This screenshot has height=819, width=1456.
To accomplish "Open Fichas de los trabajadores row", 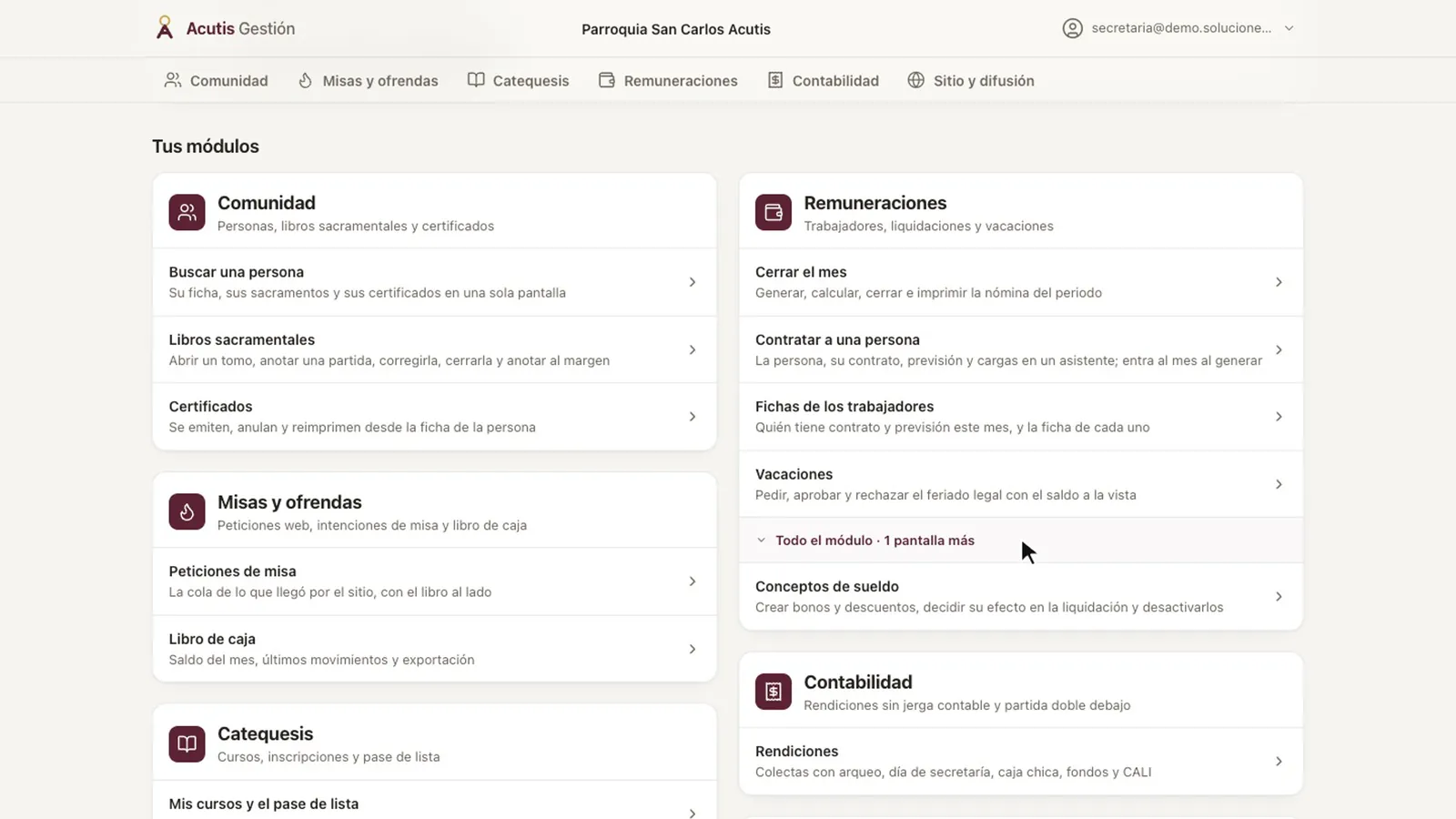I will pos(1020,417).
